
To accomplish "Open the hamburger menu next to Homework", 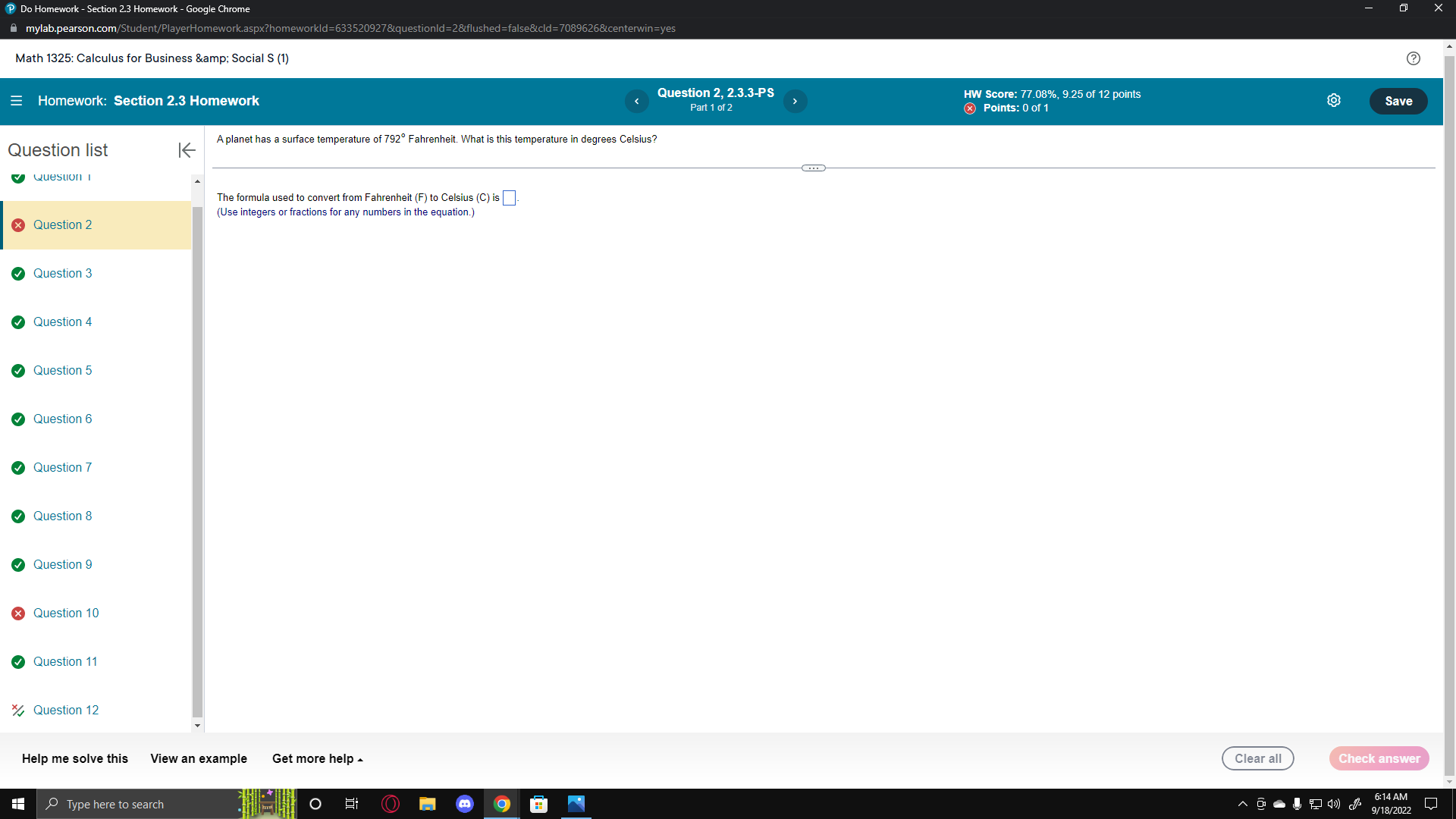I will [16, 100].
